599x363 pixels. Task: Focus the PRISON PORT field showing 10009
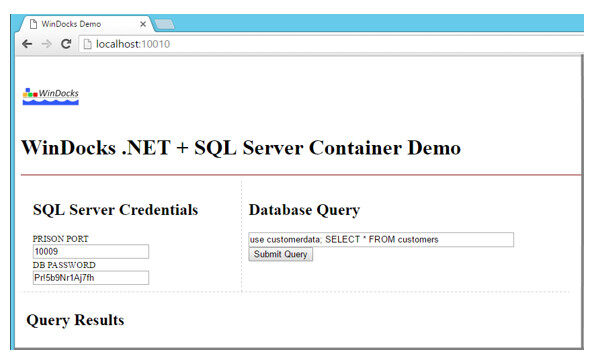point(91,251)
